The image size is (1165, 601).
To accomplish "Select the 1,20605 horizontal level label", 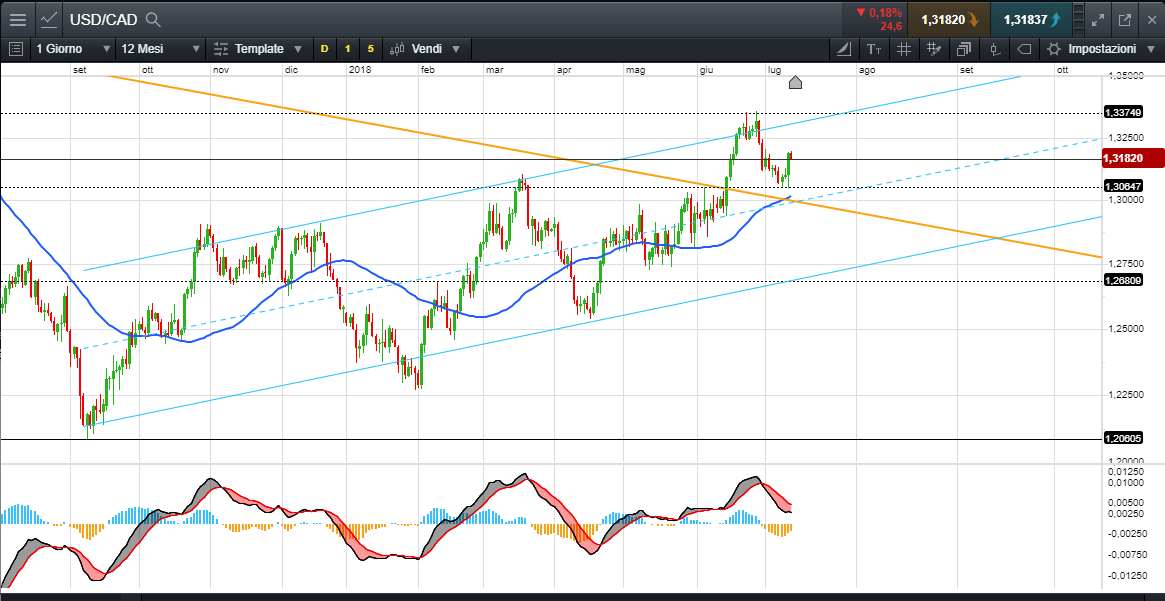I will point(1123,438).
